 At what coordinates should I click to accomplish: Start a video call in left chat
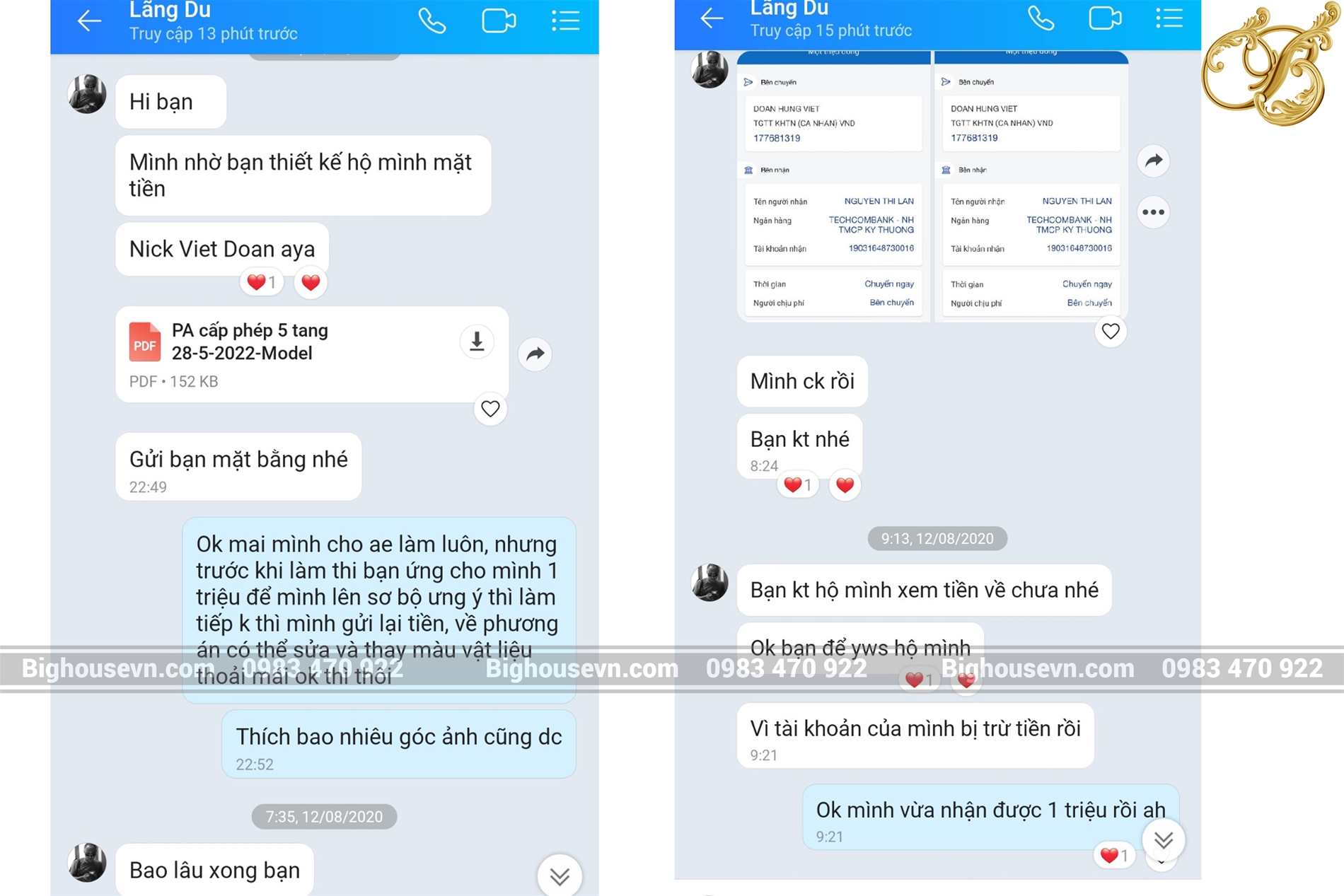click(x=499, y=21)
